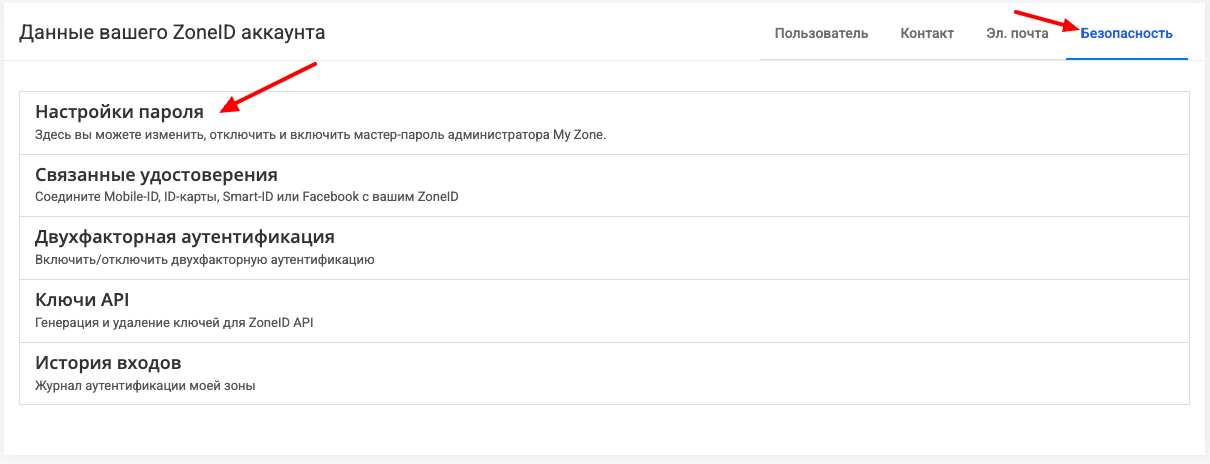Click the red arrow pointing at Настройки пароля

pyautogui.click(x=270, y=86)
